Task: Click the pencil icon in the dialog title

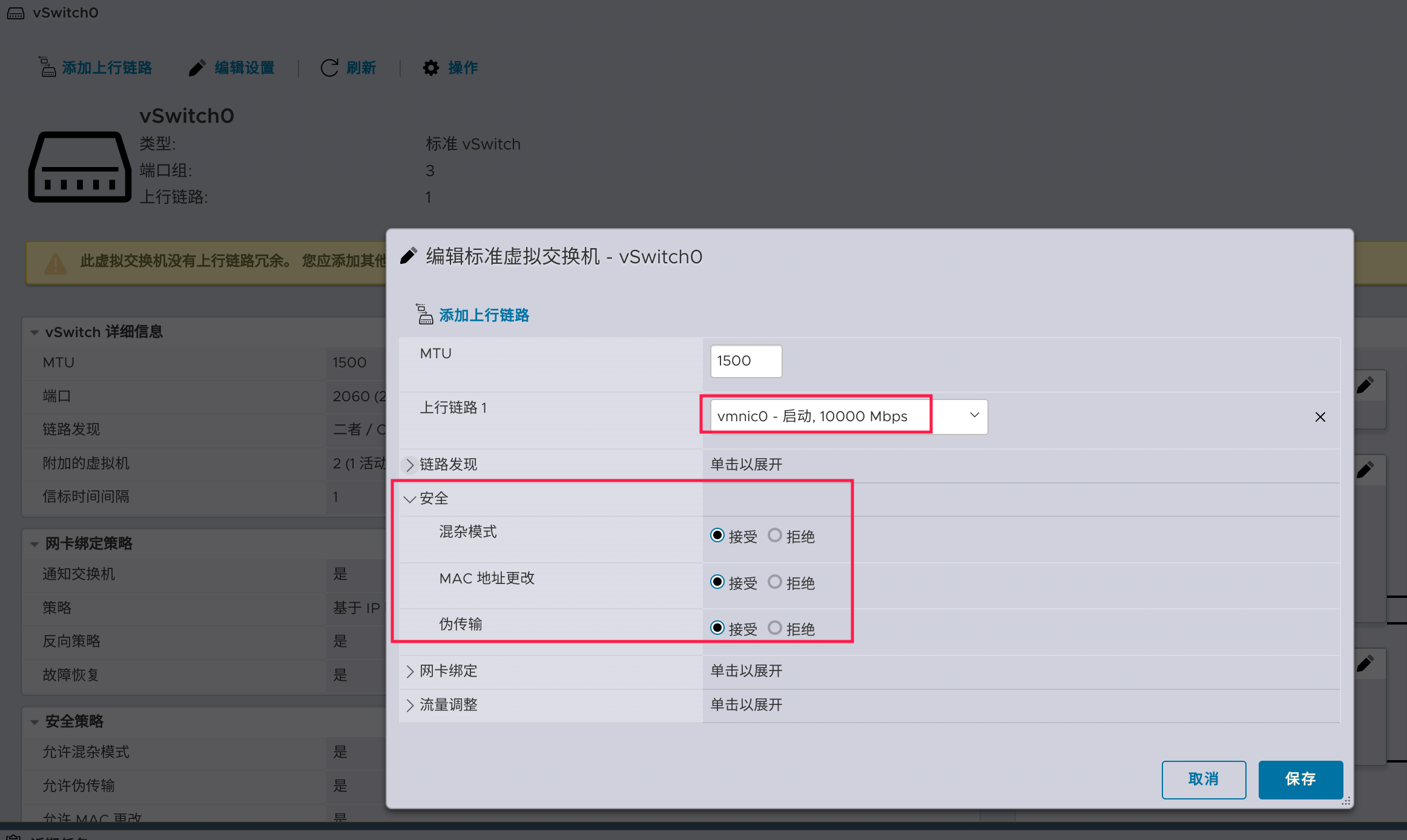Action: 409,256
